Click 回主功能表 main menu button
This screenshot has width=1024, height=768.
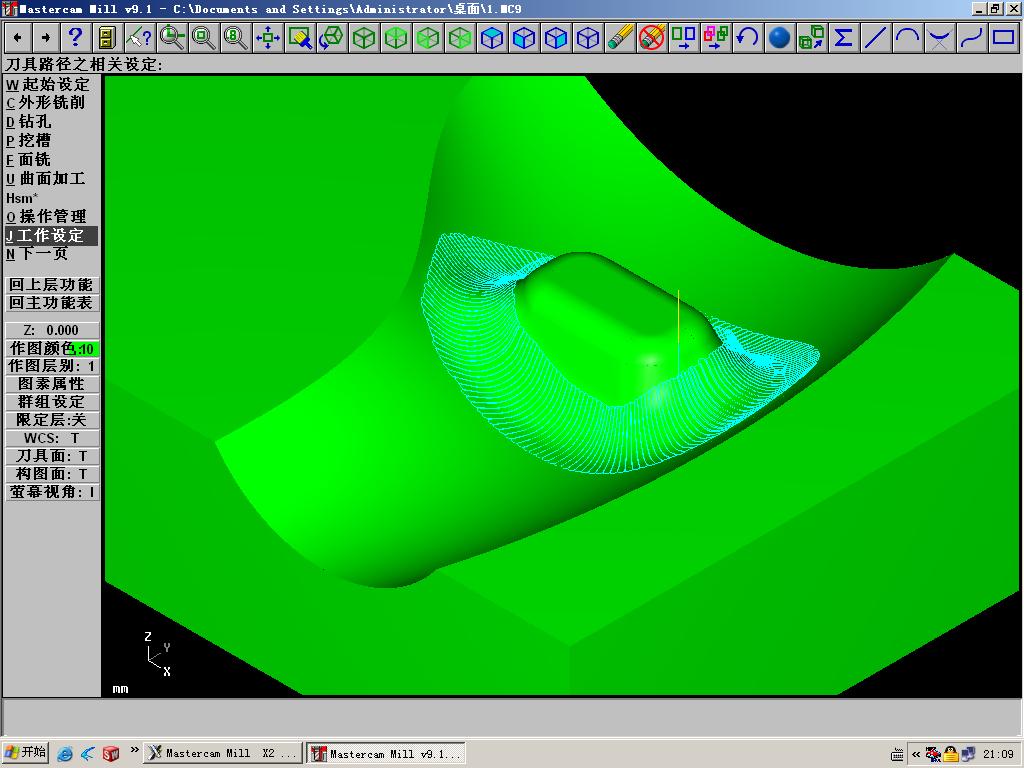tap(52, 303)
